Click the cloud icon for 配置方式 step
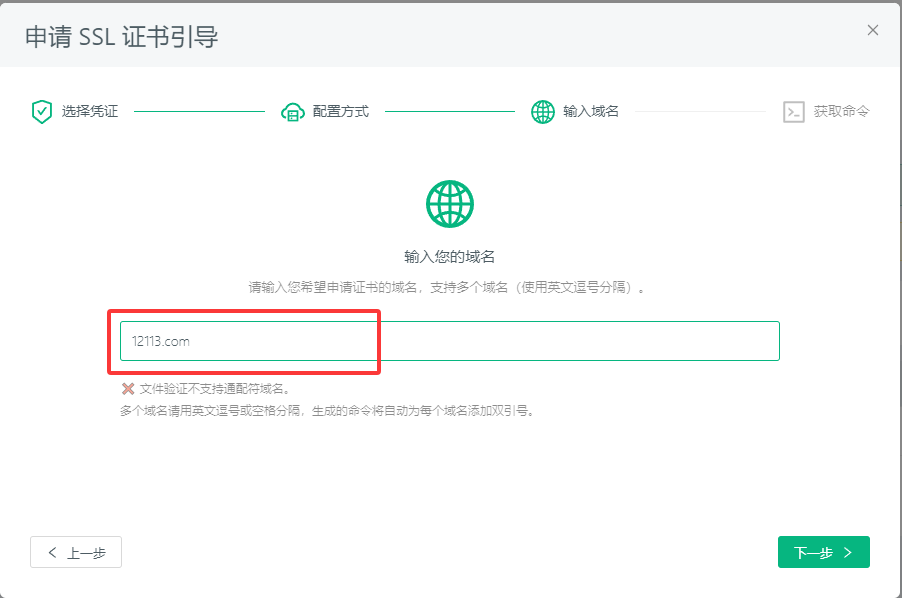 coord(292,111)
